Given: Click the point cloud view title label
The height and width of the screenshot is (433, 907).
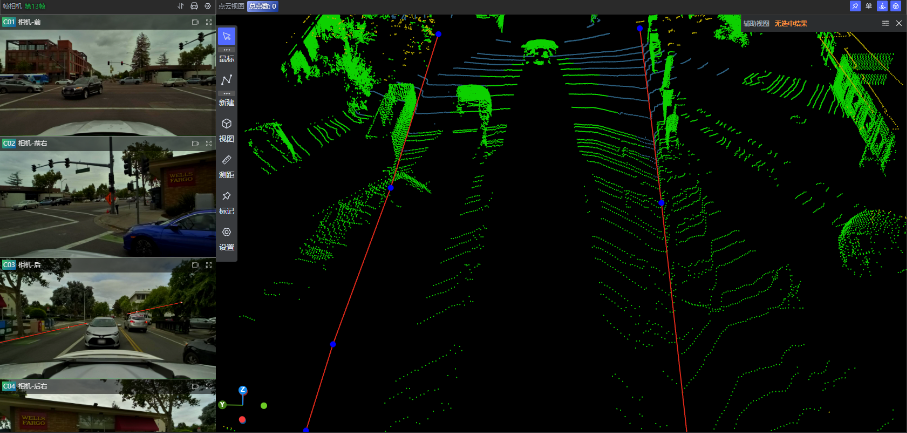Looking at the screenshot, I should coord(231,6).
